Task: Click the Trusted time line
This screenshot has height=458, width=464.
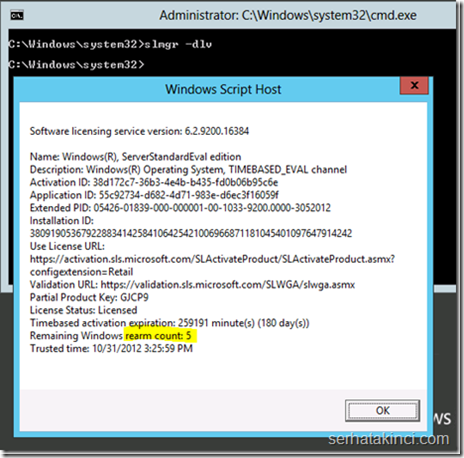Action: coord(111,349)
